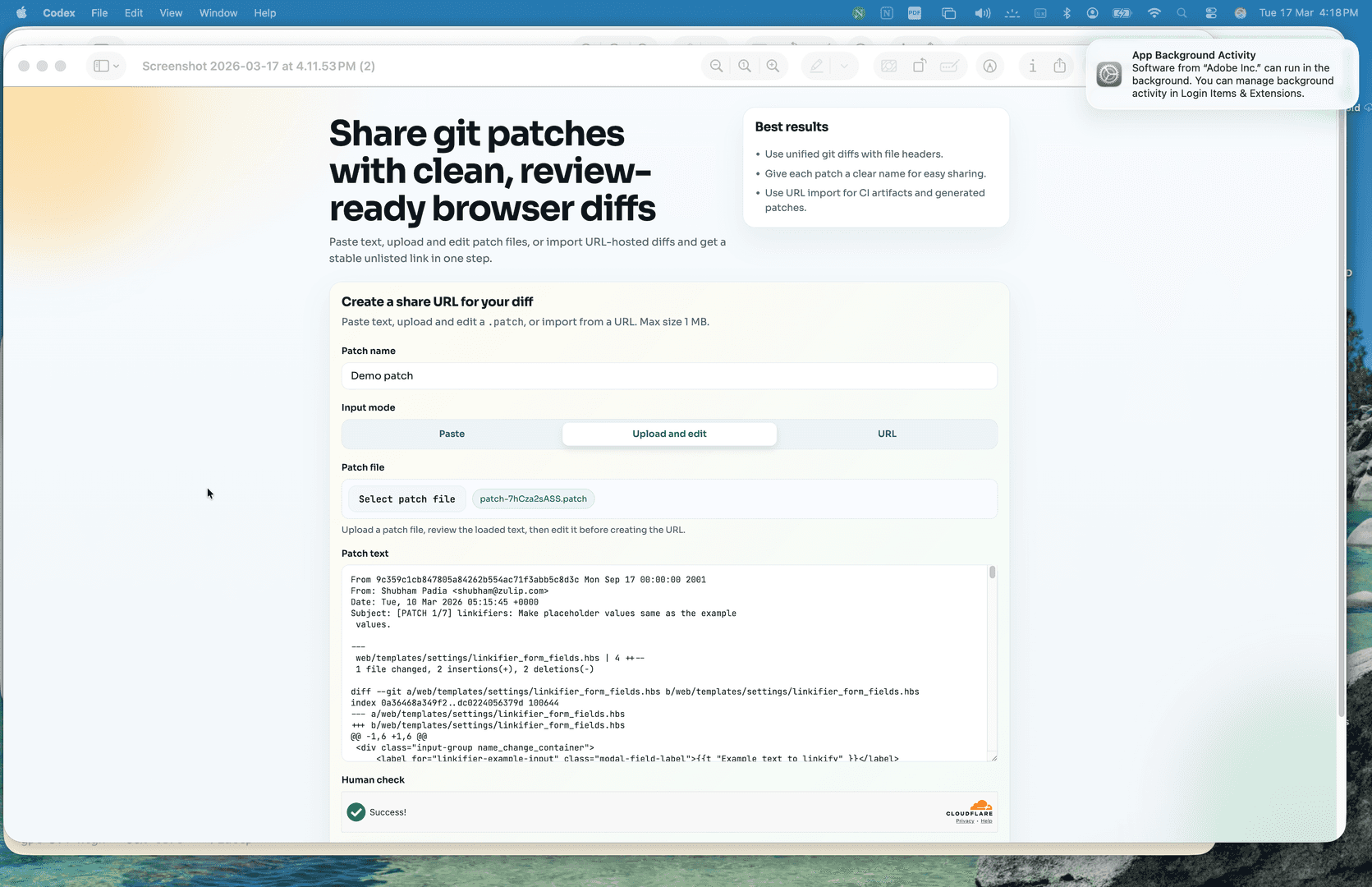Switch input mode to URL

(x=887, y=434)
